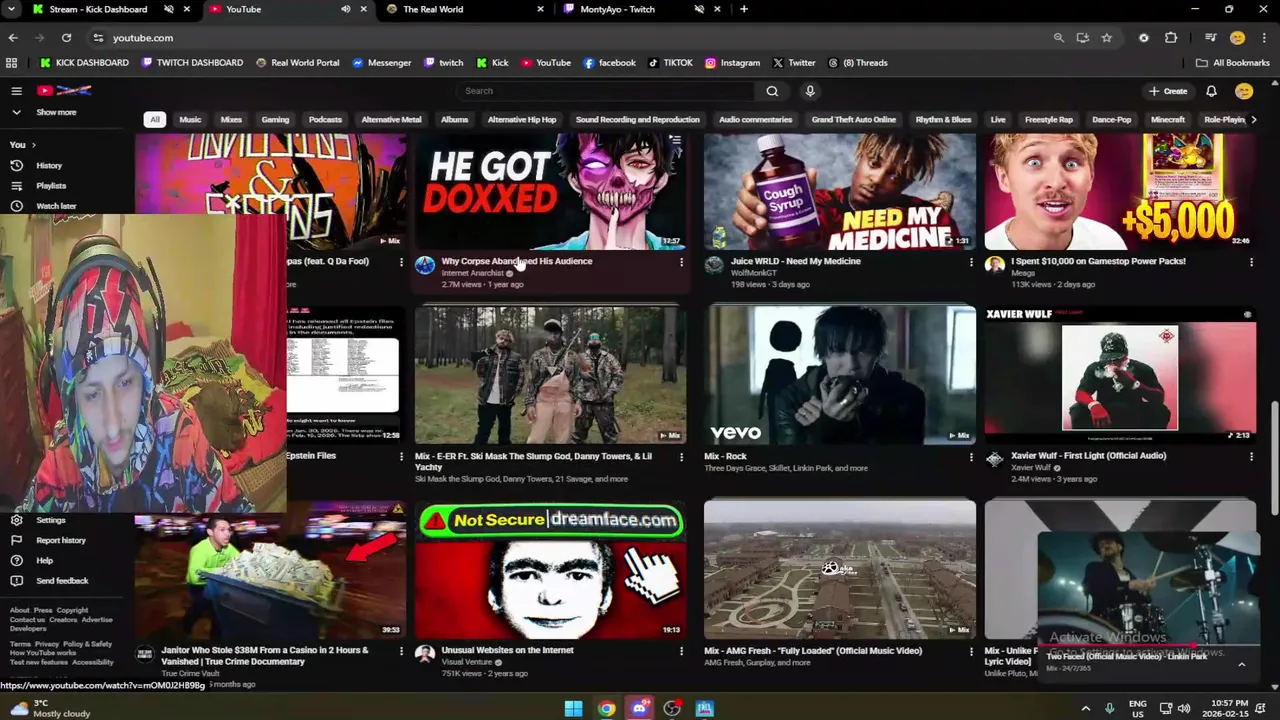Open Discord from the taskbar
Image resolution: width=1280 pixels, height=720 pixels.
click(x=639, y=709)
